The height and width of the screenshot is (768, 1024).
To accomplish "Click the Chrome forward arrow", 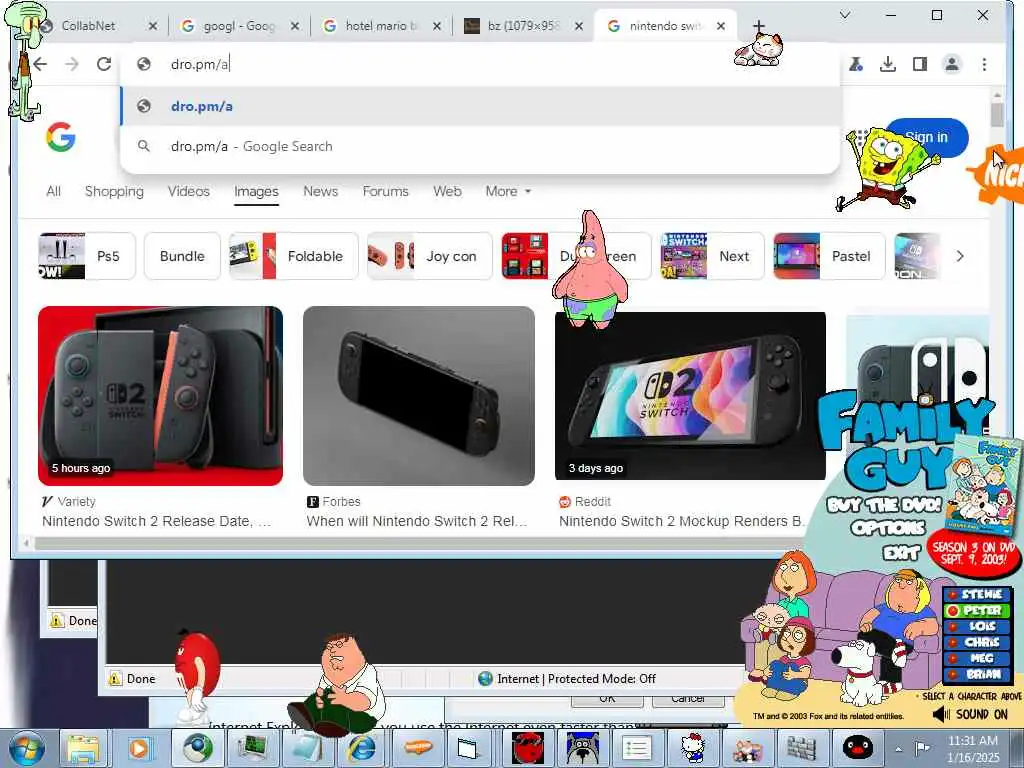I will point(72,64).
